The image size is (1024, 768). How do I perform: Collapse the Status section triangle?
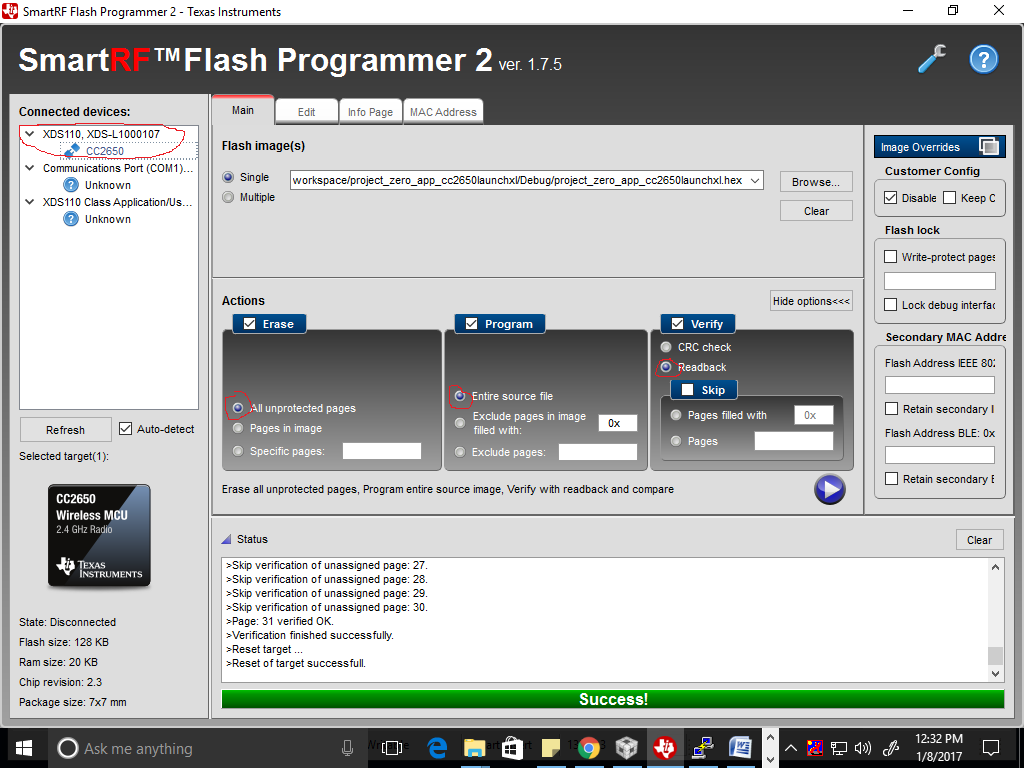[227, 539]
